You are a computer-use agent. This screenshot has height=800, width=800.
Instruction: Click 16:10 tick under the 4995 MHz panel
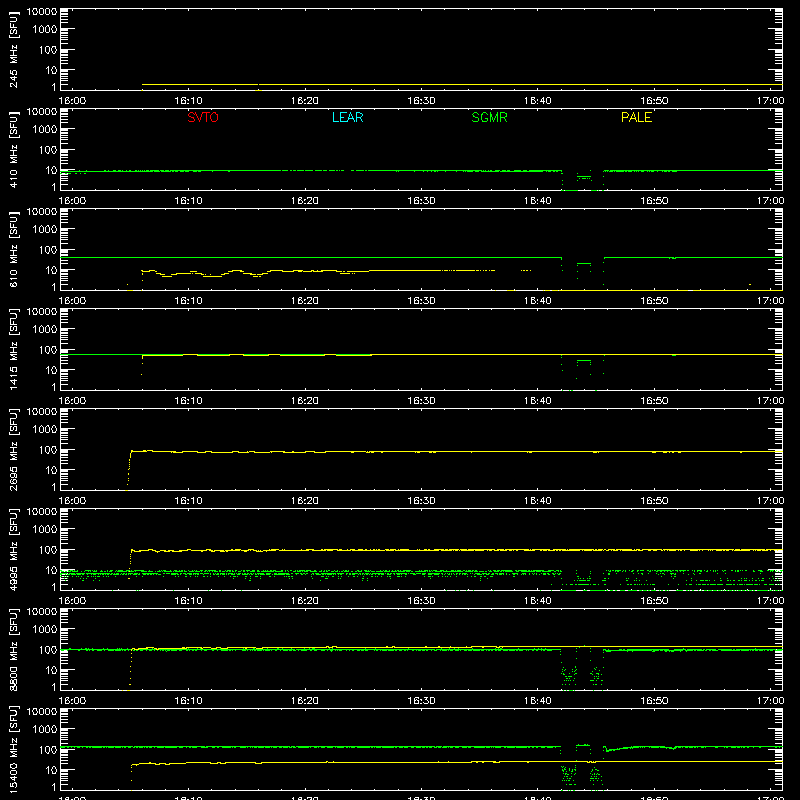[188, 601]
